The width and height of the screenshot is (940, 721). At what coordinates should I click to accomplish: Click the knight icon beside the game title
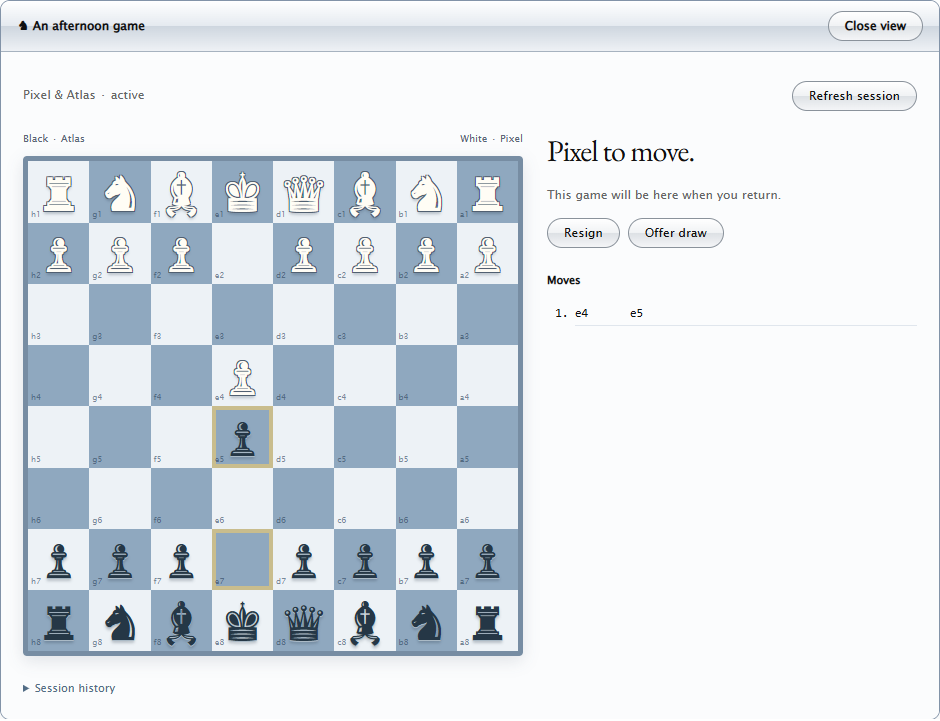click(x=23, y=26)
